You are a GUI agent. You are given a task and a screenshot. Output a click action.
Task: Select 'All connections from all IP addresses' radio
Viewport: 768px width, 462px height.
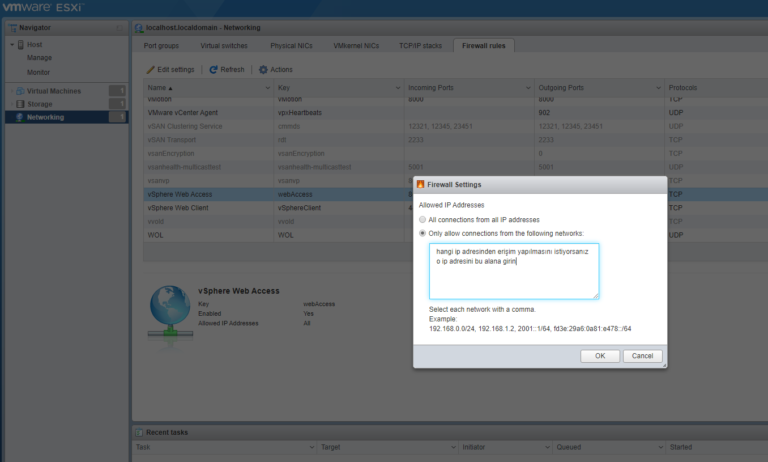(x=422, y=219)
